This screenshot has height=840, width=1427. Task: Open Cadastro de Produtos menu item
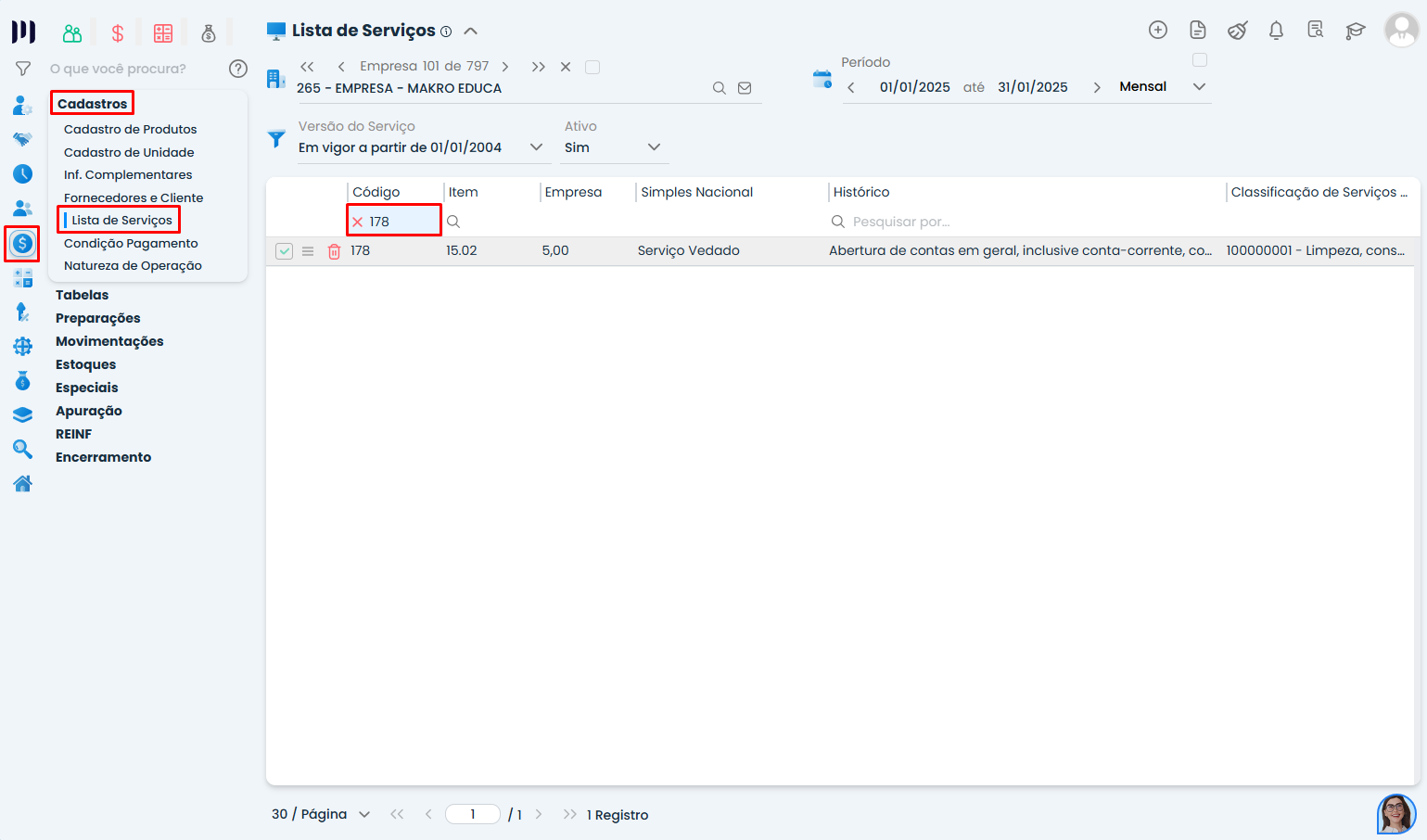130,129
